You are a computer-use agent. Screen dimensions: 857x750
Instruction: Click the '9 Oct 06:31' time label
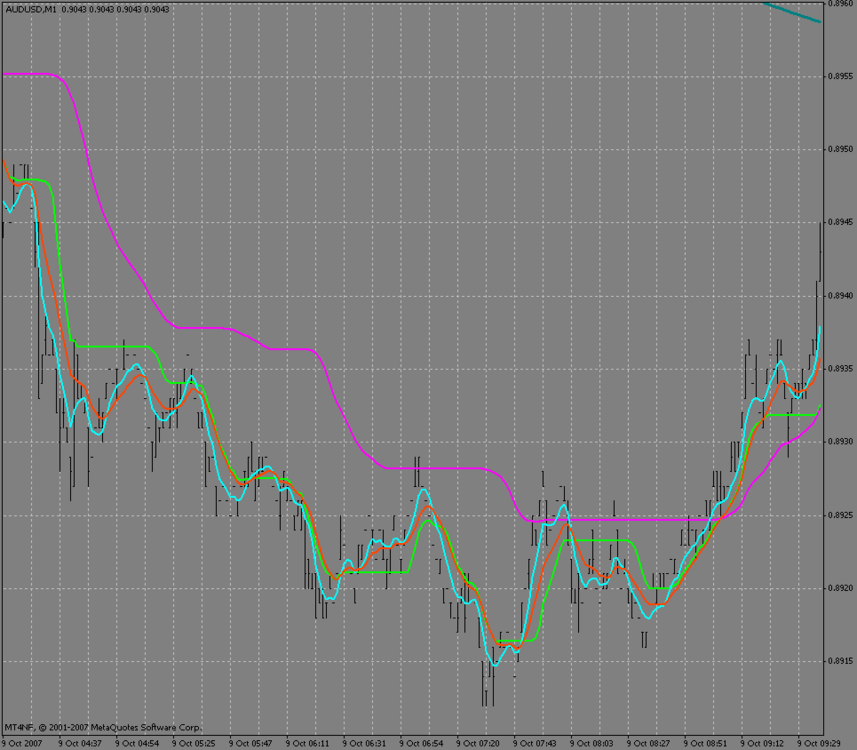tap(364, 743)
